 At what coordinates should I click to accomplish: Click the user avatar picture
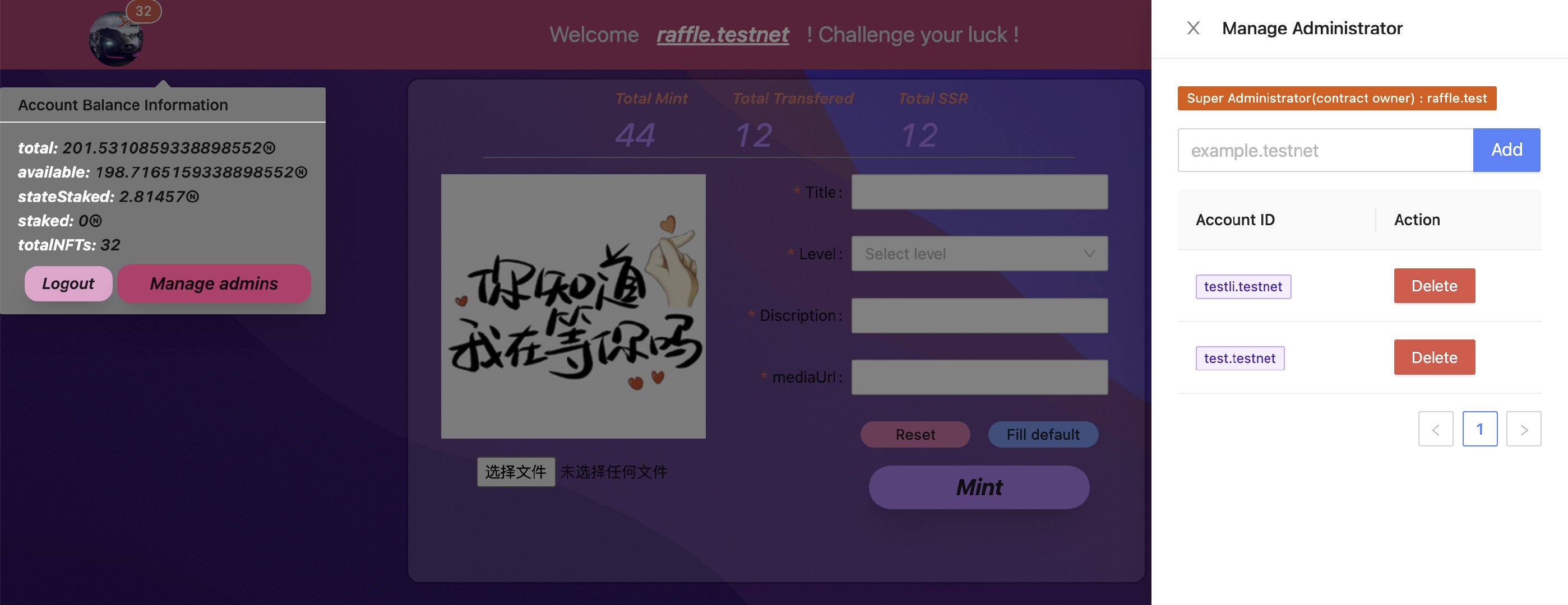[116, 39]
